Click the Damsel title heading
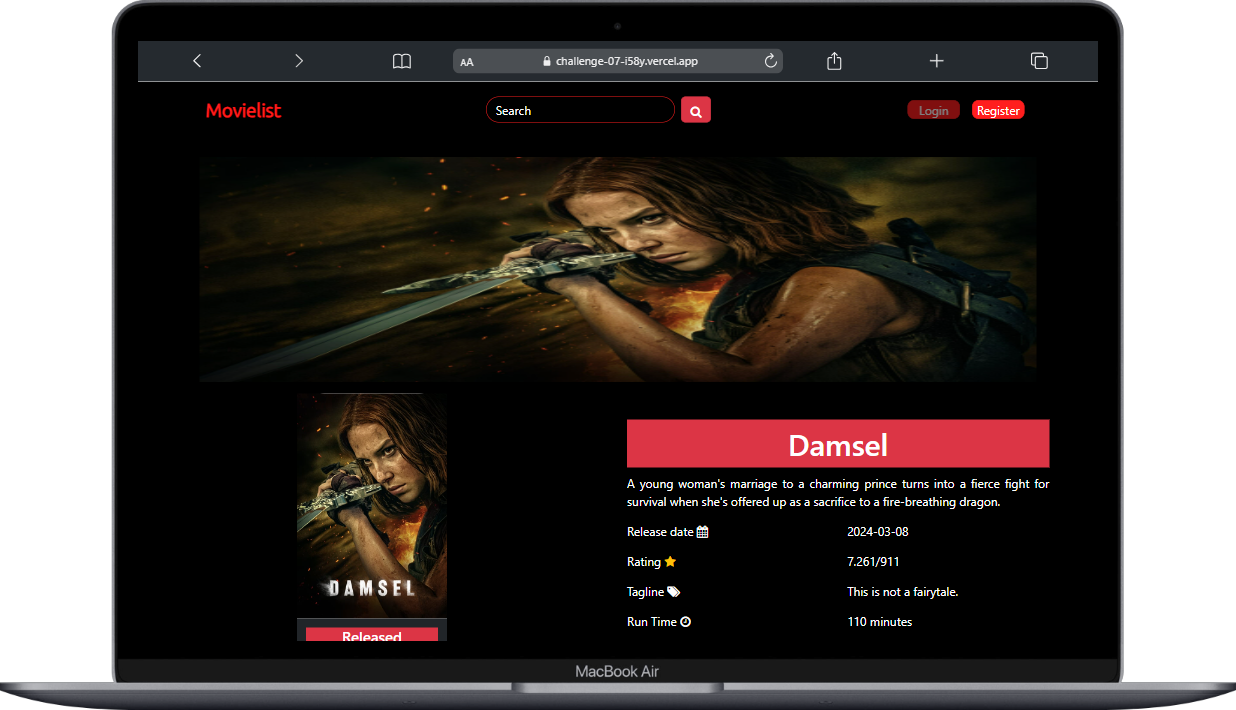This screenshot has width=1236, height=710. click(838, 444)
